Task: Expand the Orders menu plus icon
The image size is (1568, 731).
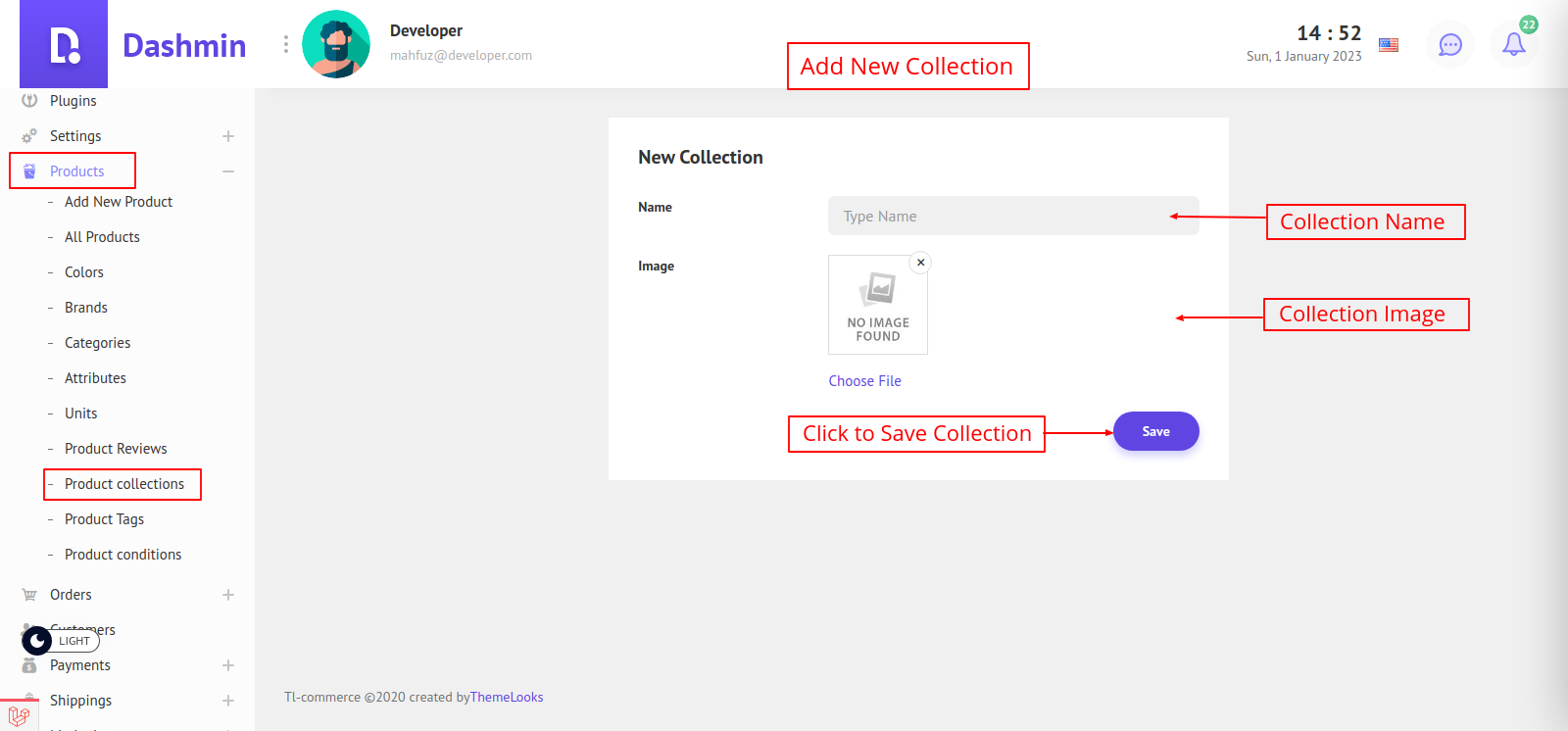Action: (x=228, y=595)
